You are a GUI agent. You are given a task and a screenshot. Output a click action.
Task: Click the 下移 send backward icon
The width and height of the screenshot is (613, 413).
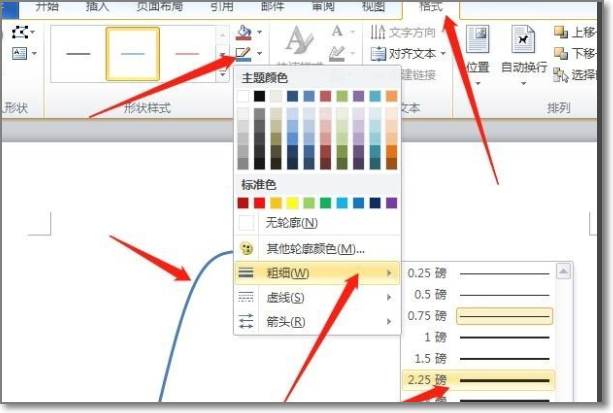point(561,53)
